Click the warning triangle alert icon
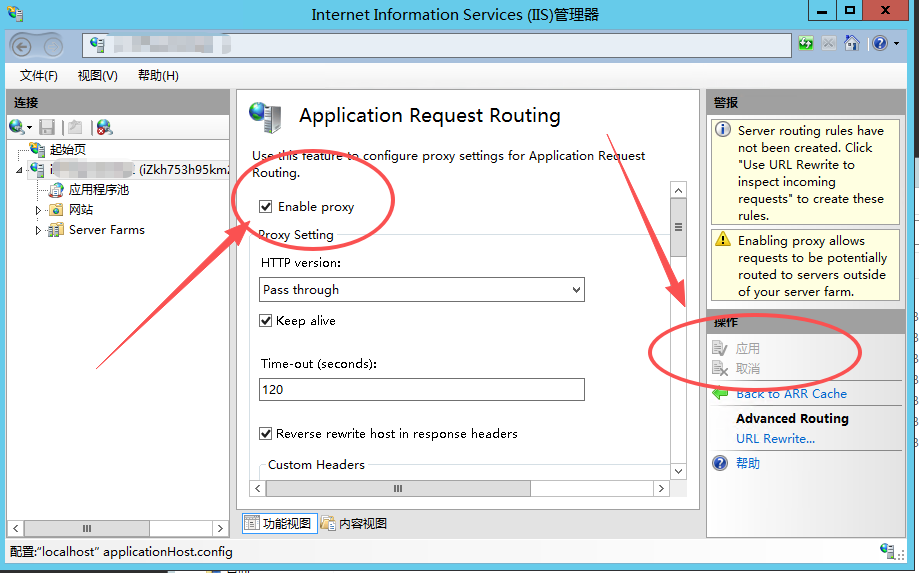 click(x=723, y=239)
